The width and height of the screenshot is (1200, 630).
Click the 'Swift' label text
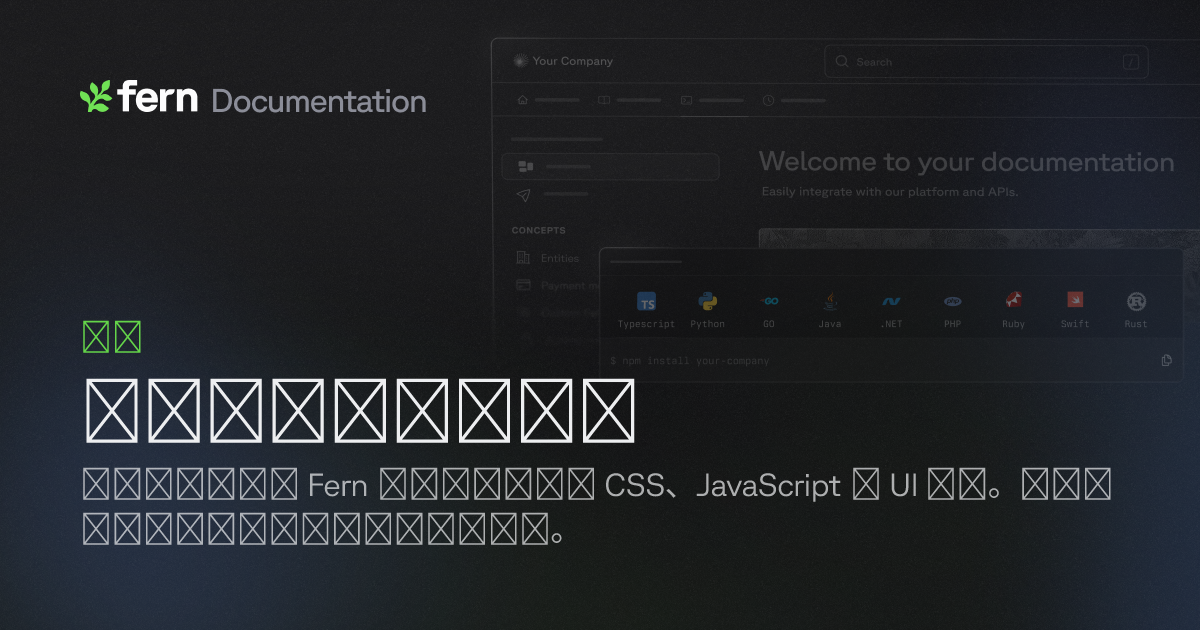click(1075, 324)
